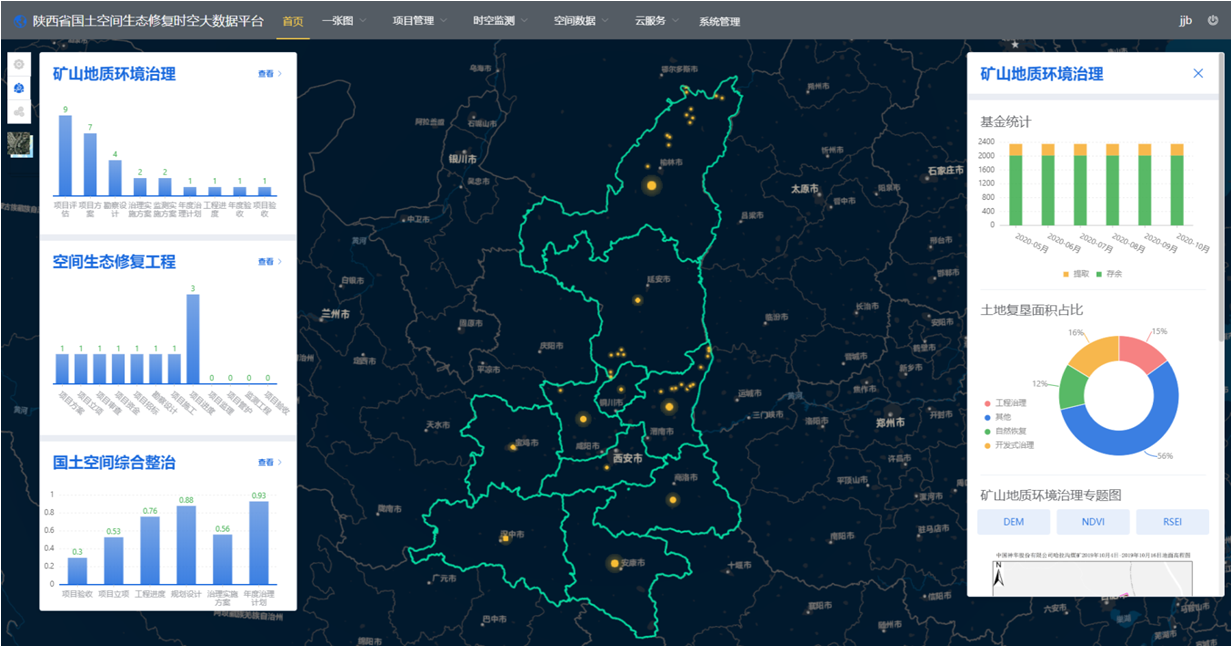The height and width of the screenshot is (647, 1232).
Task: Toggle the 存余 legend item in fund chart
Action: [x=1110, y=273]
